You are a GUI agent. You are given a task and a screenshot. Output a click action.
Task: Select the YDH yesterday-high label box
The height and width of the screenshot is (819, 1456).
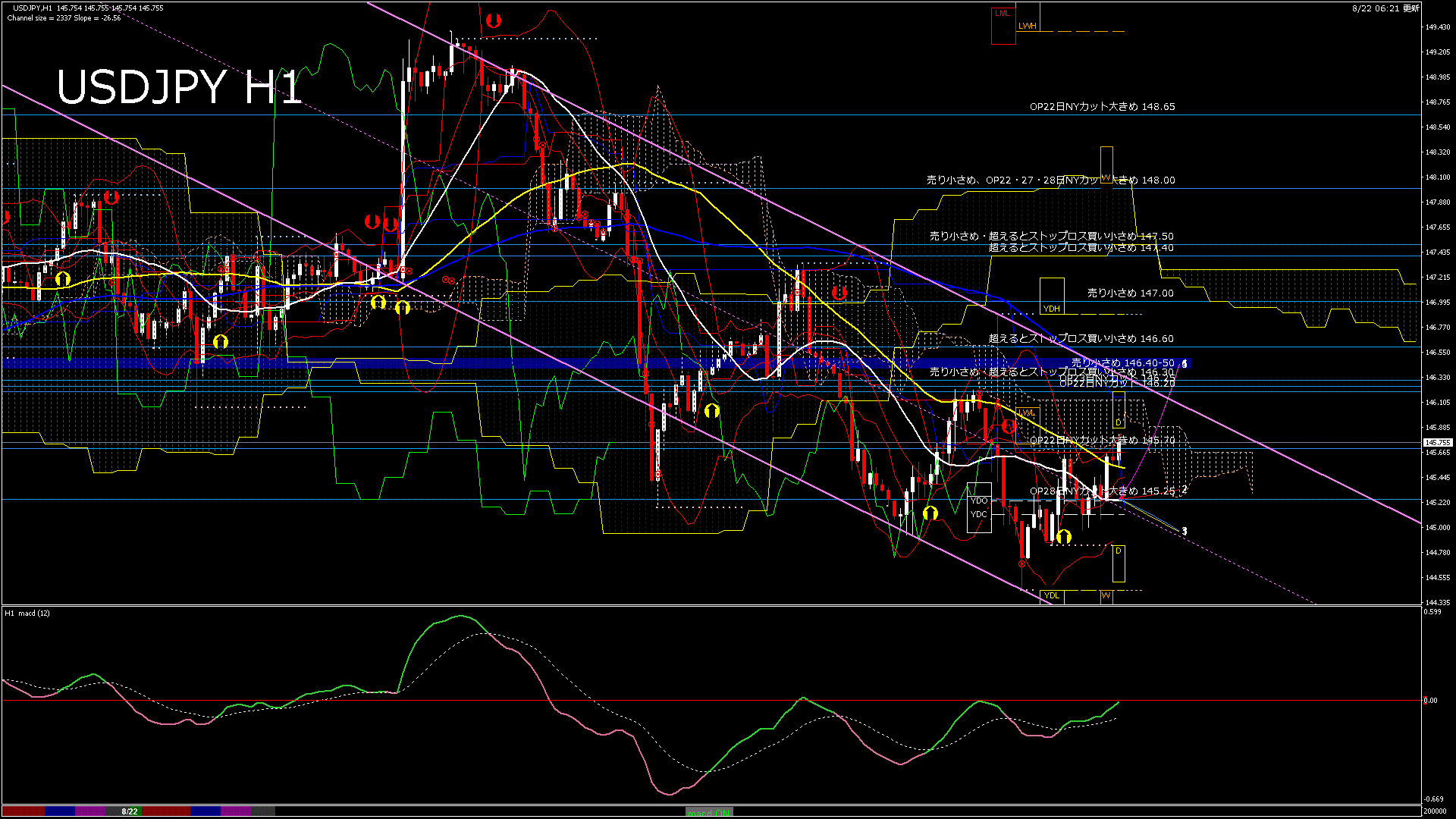click(x=1051, y=309)
